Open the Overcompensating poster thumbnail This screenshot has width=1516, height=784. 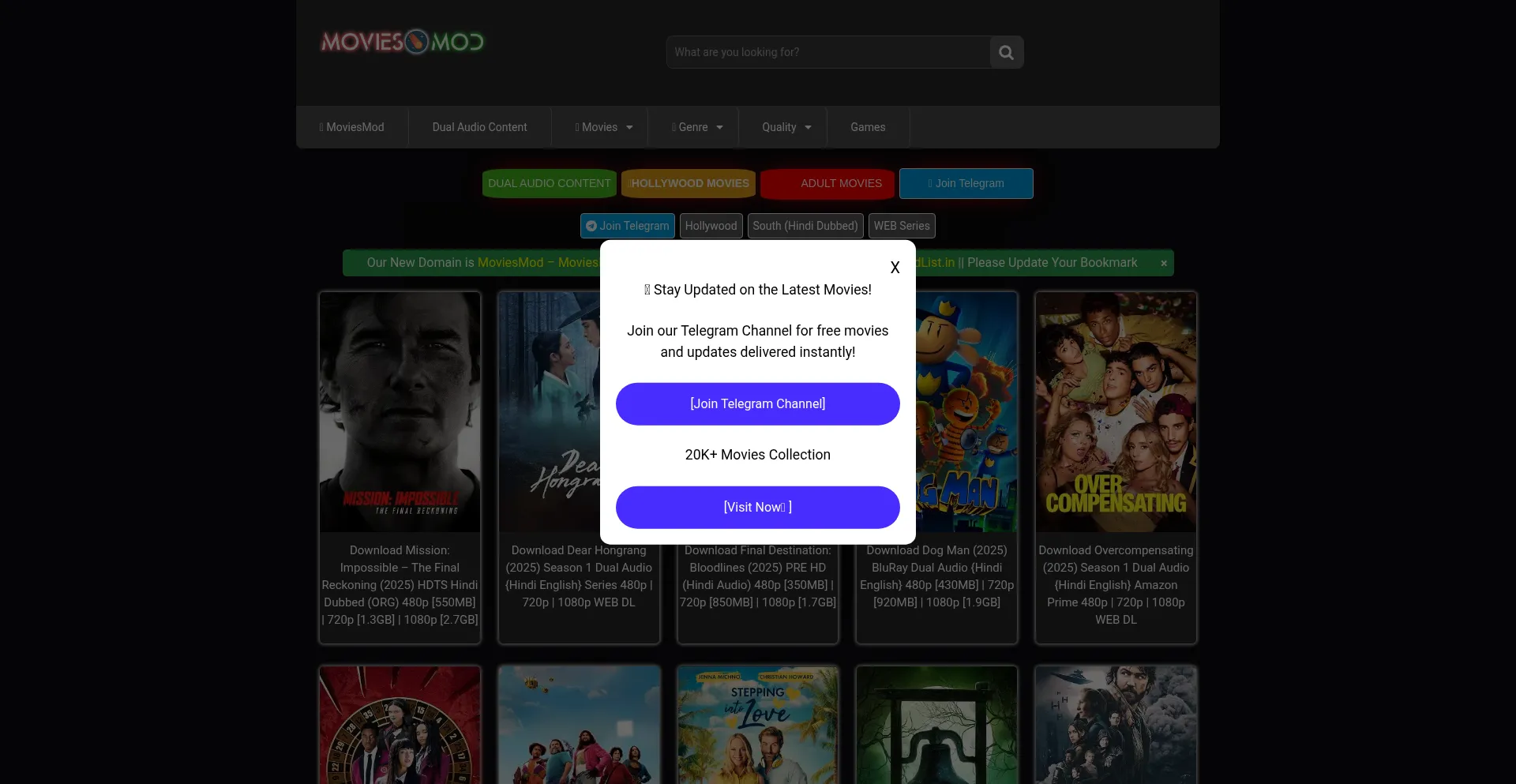coord(1116,412)
